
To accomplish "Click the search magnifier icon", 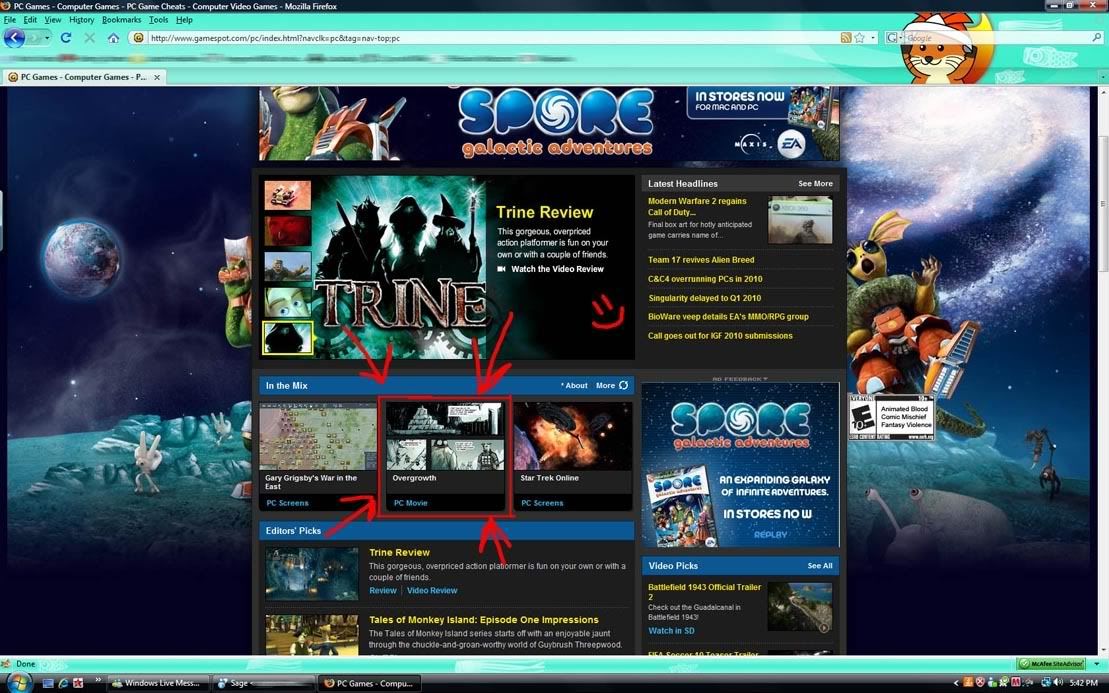I will click(x=1096, y=37).
